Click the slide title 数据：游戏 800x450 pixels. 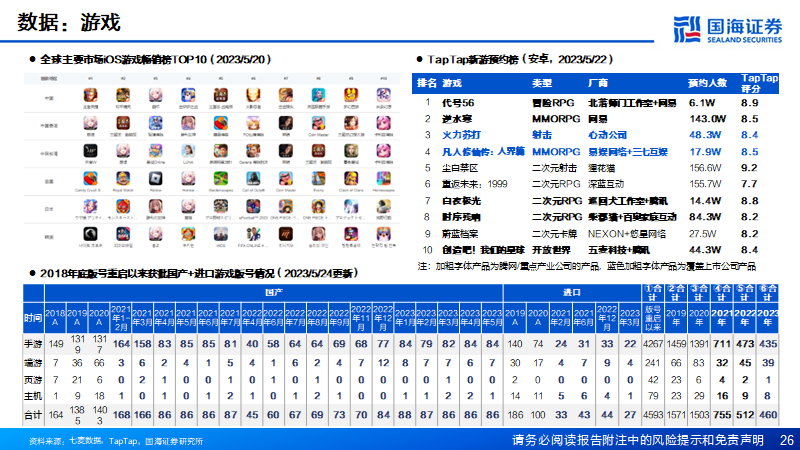[69, 22]
